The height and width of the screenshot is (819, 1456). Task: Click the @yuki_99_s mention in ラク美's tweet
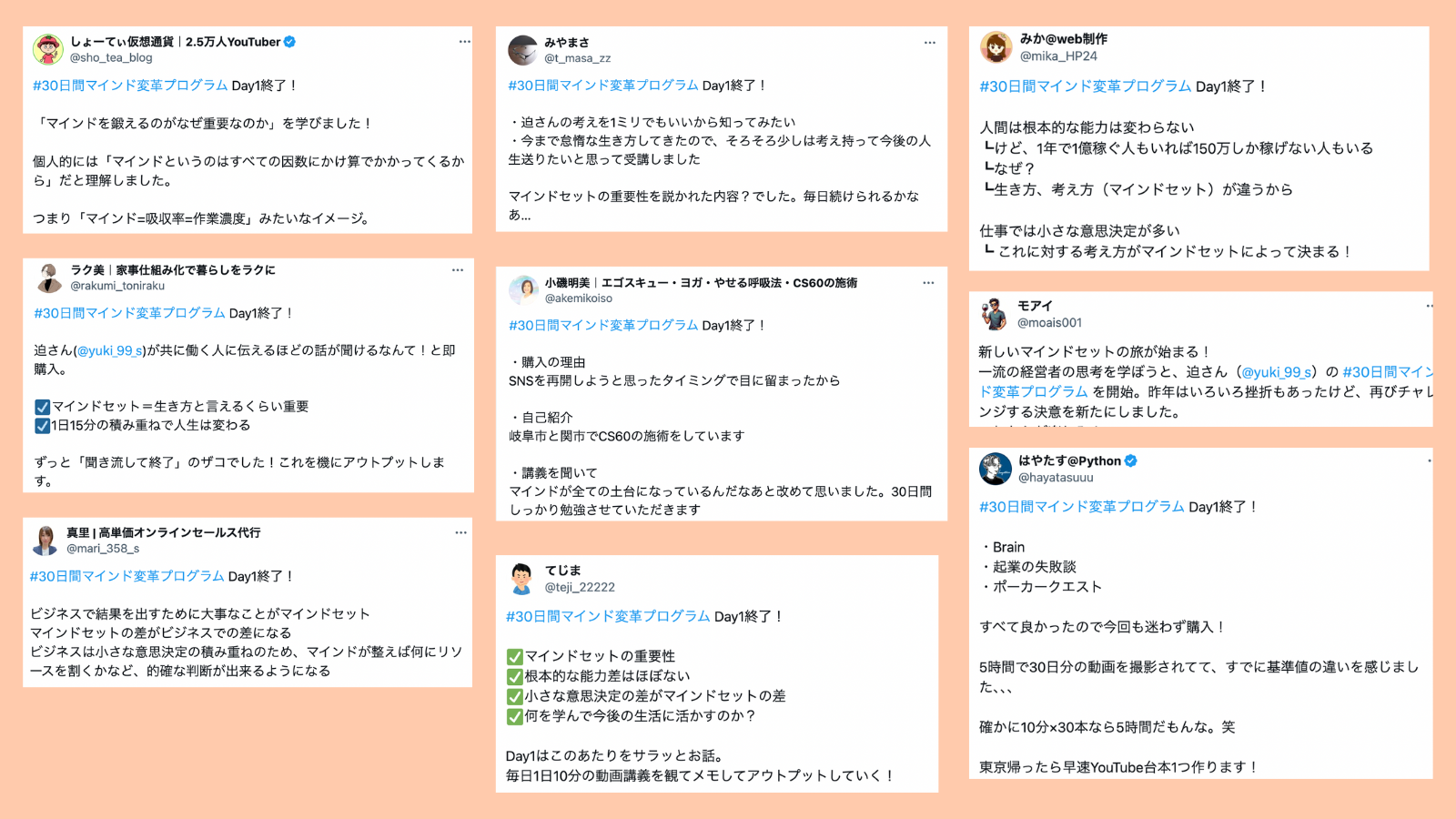point(110,350)
